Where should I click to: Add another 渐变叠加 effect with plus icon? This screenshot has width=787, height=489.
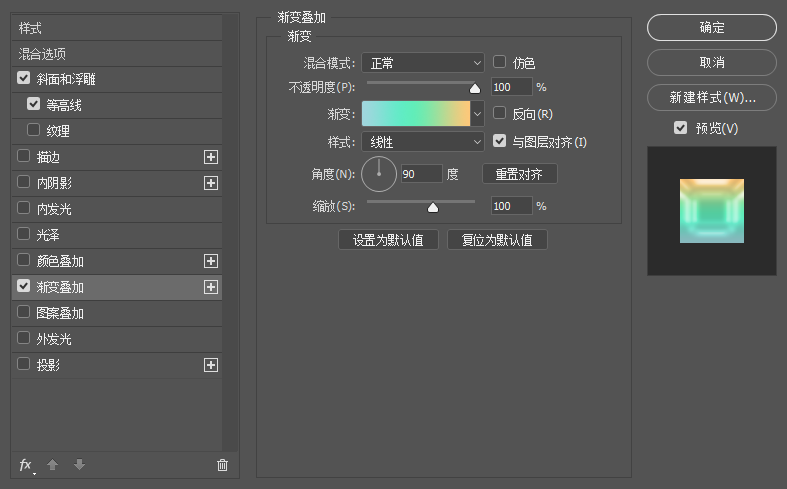211,287
